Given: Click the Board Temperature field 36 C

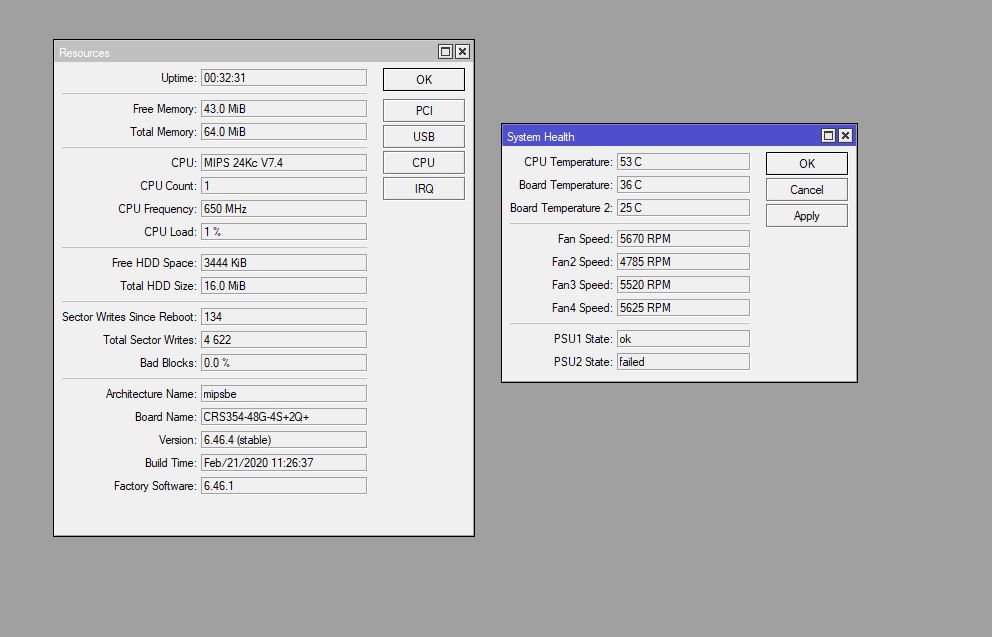Looking at the screenshot, I should point(683,185).
